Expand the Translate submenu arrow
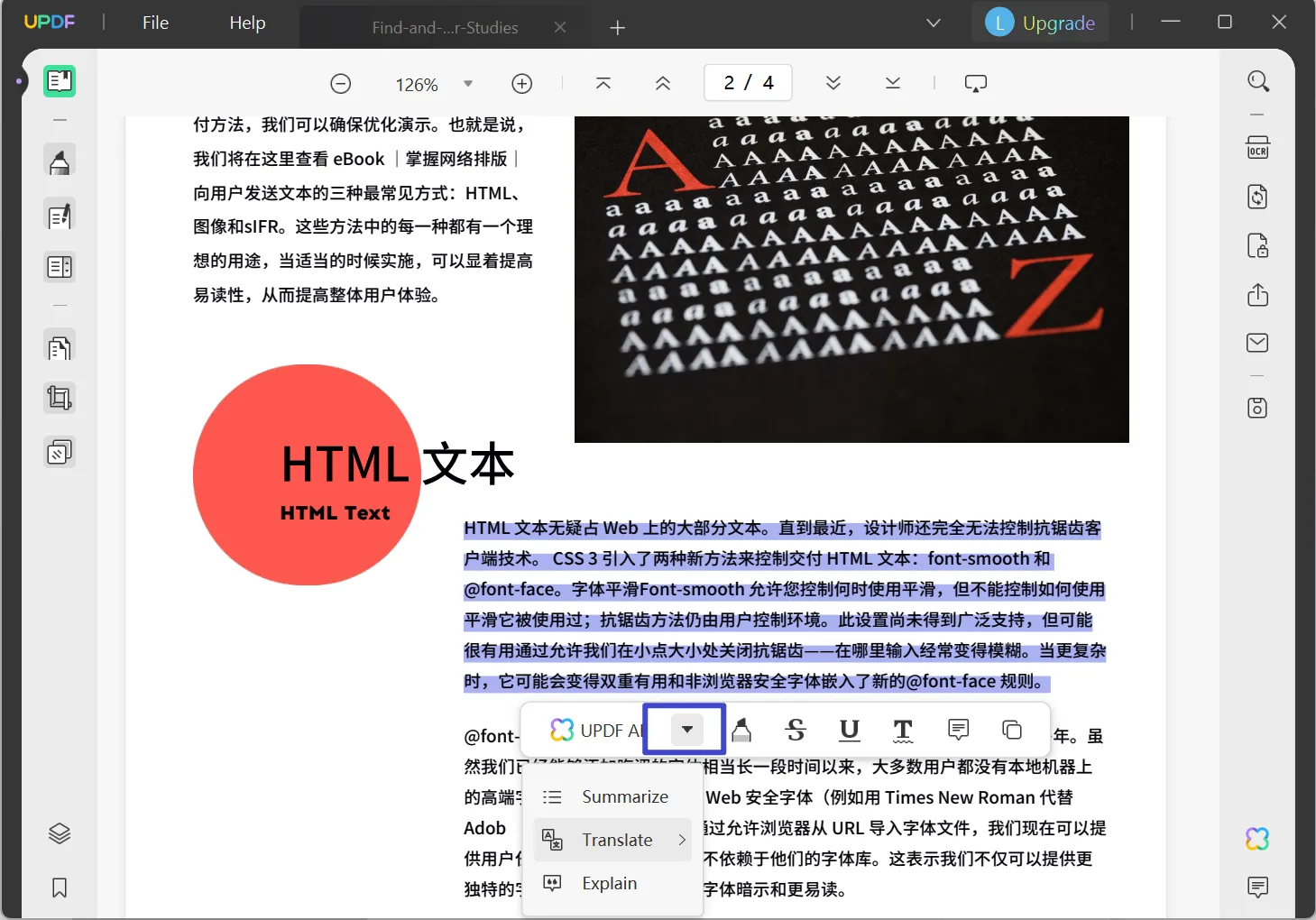This screenshot has width=1316, height=920. click(x=682, y=840)
